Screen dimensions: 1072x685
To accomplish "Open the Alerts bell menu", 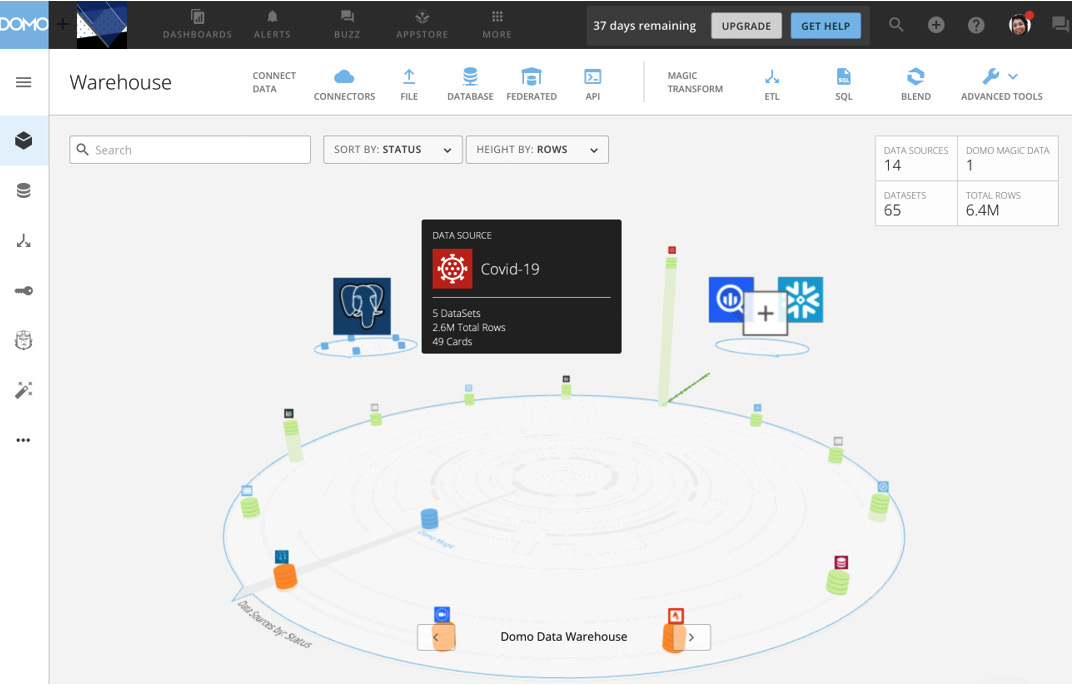I will [272, 25].
